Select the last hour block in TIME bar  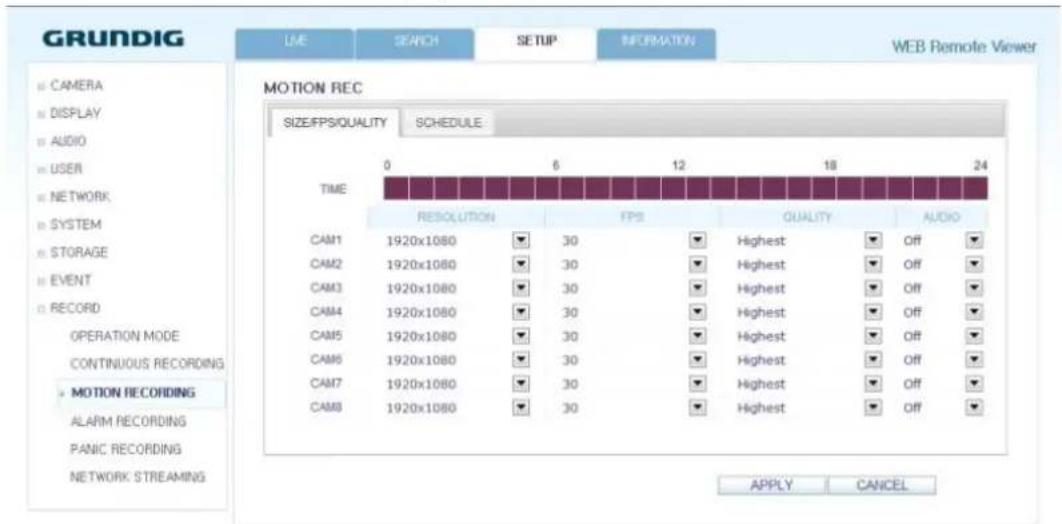click(x=975, y=189)
